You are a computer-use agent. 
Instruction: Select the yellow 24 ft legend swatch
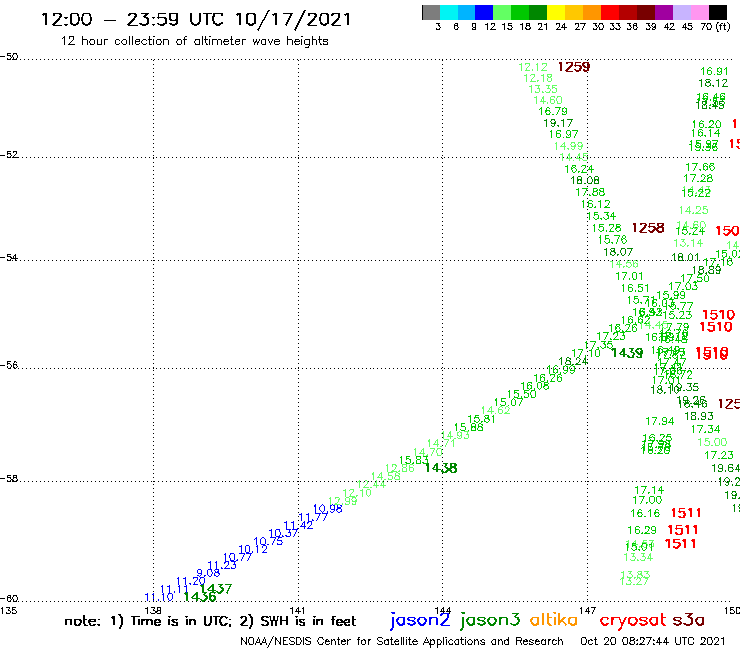point(556,12)
